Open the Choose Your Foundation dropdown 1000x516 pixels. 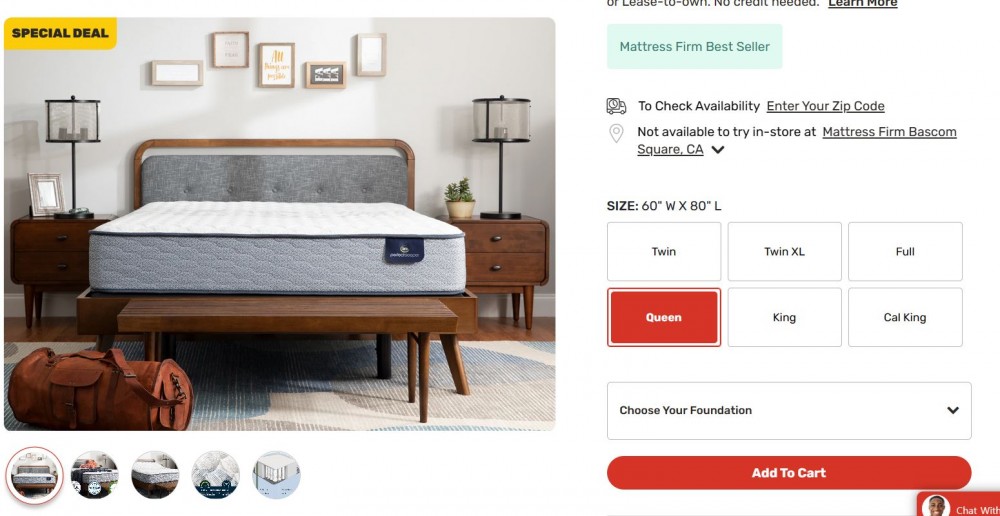coord(789,411)
